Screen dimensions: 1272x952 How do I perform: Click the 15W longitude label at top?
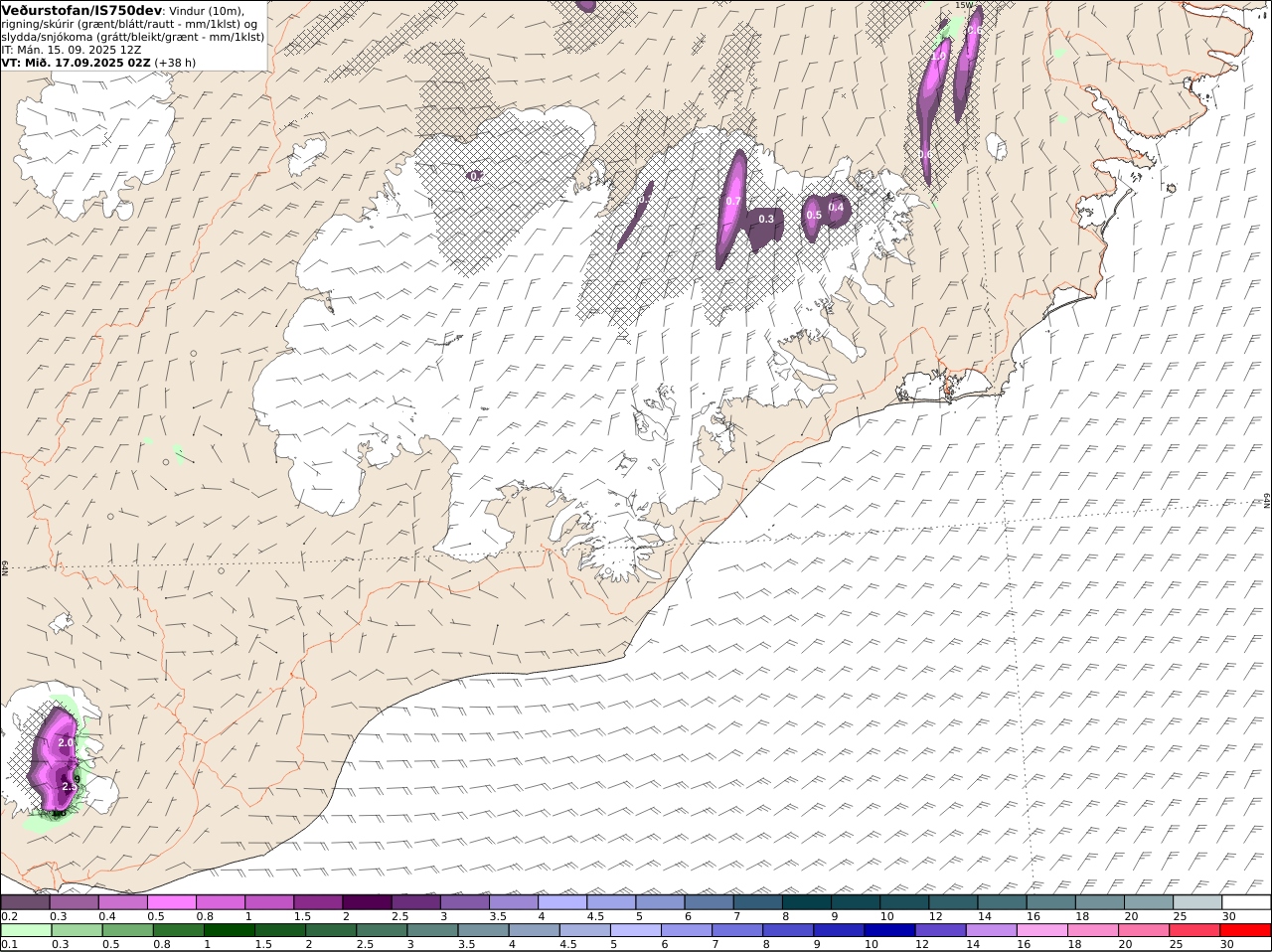click(963, 5)
